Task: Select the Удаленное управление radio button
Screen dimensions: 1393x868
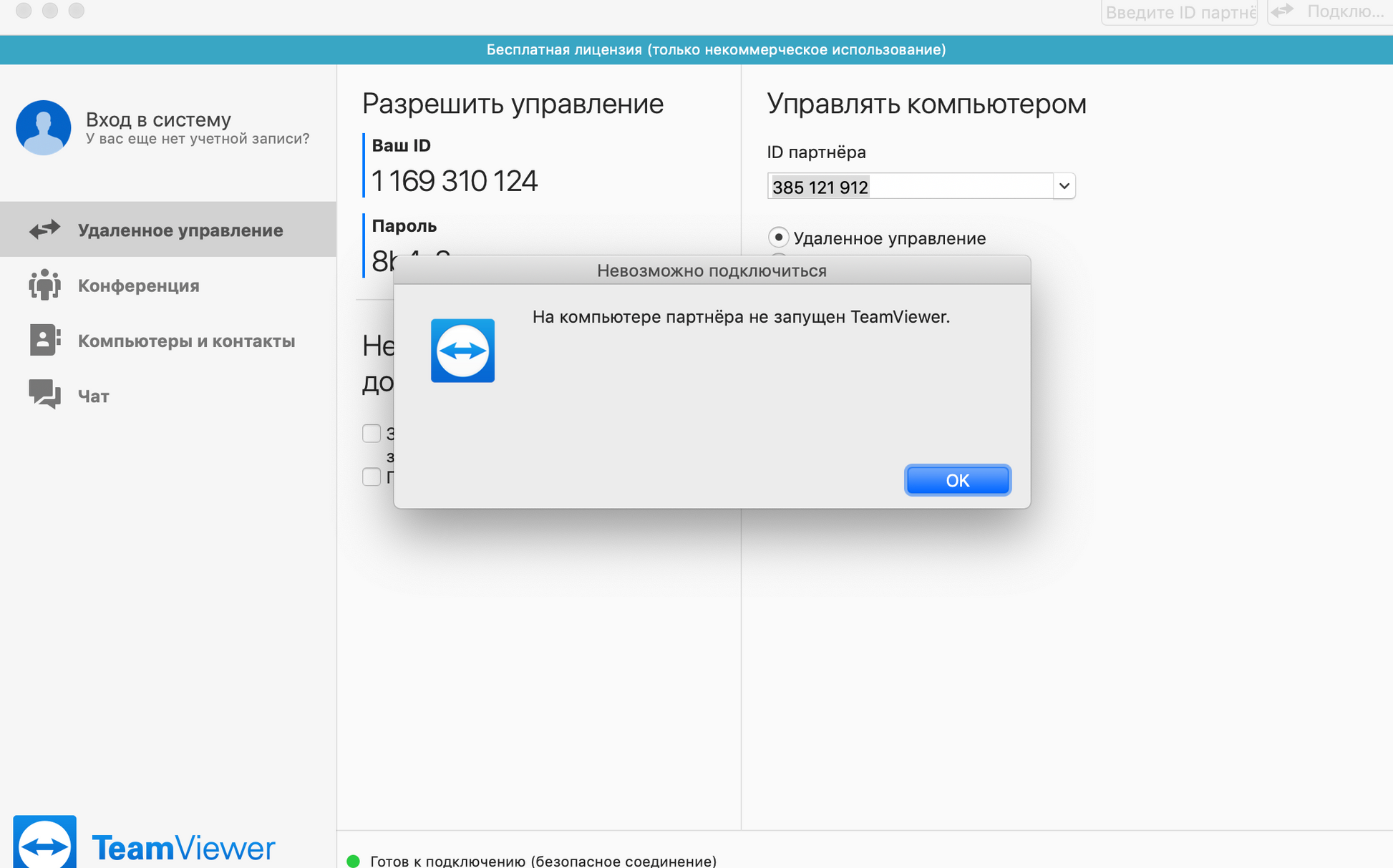Action: 778,237
